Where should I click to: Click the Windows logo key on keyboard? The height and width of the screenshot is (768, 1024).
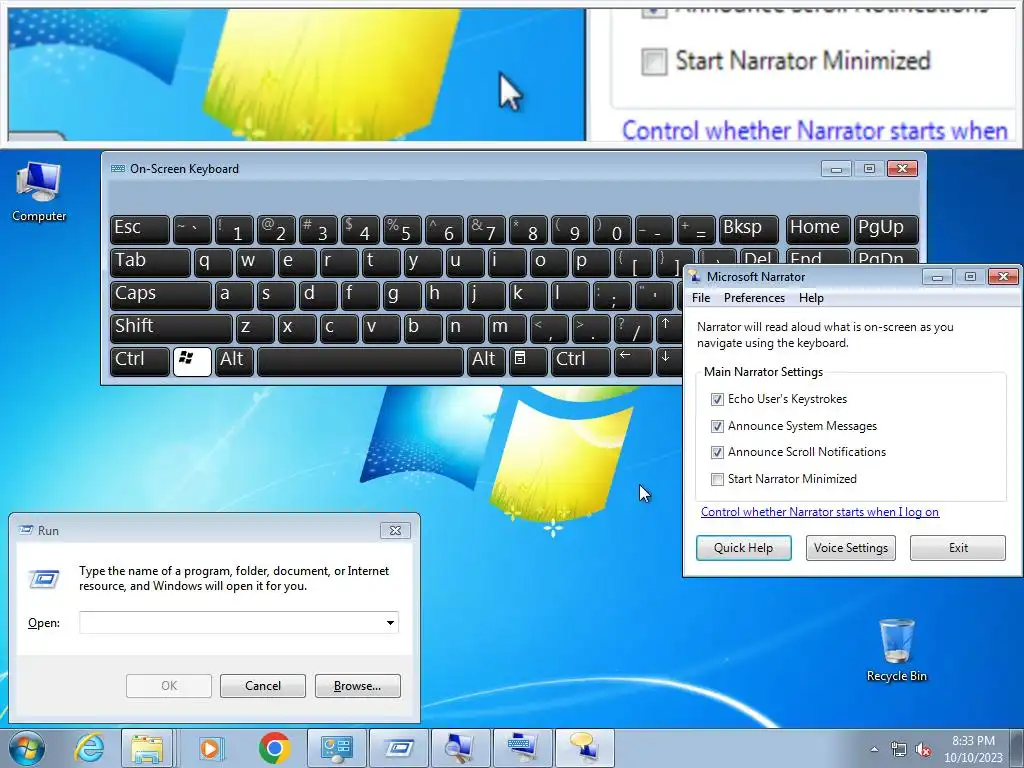point(192,361)
